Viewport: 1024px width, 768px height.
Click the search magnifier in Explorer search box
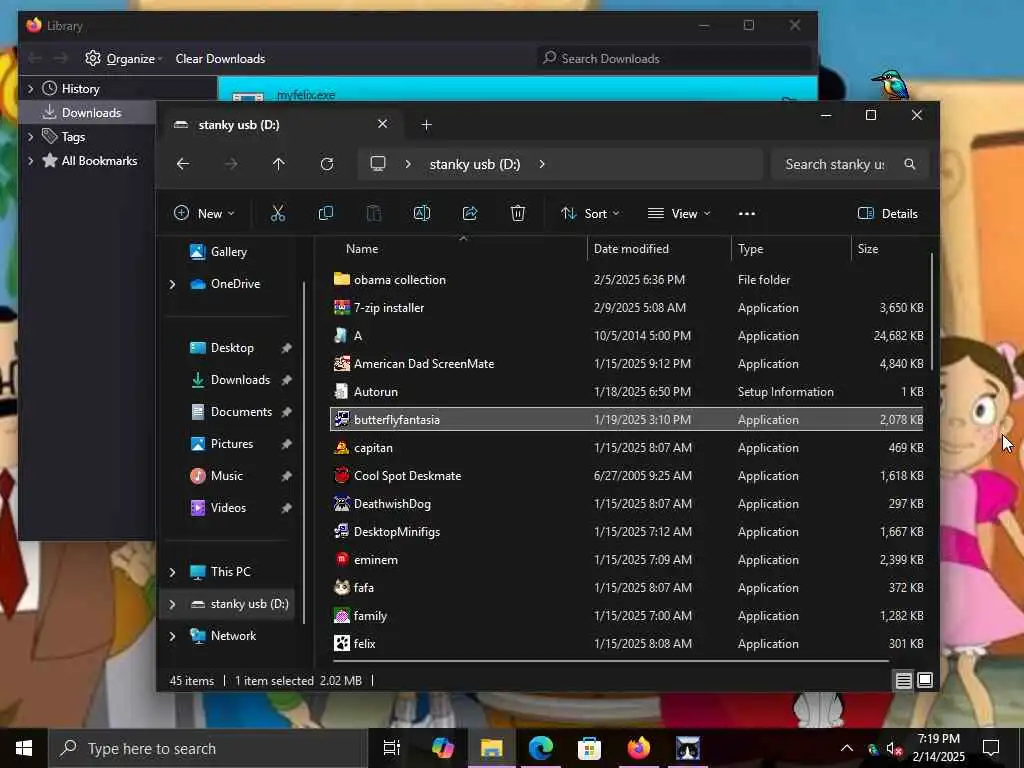[x=910, y=164]
